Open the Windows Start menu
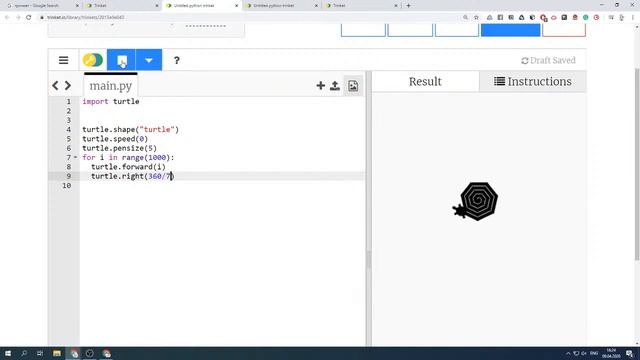Image resolution: width=640 pixels, height=360 pixels. (x=8, y=353)
